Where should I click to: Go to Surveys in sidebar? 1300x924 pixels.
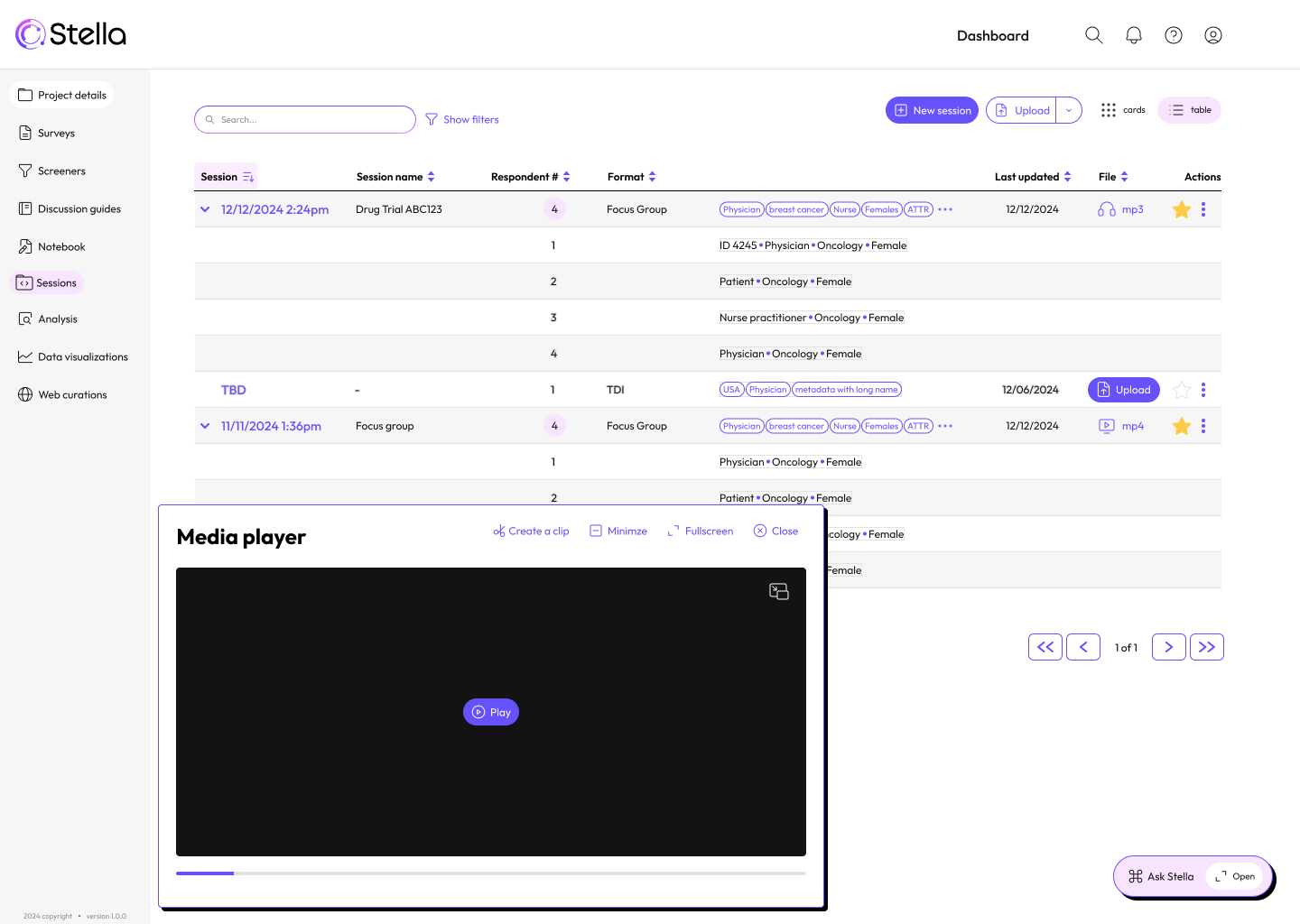pyautogui.click(x=46, y=133)
